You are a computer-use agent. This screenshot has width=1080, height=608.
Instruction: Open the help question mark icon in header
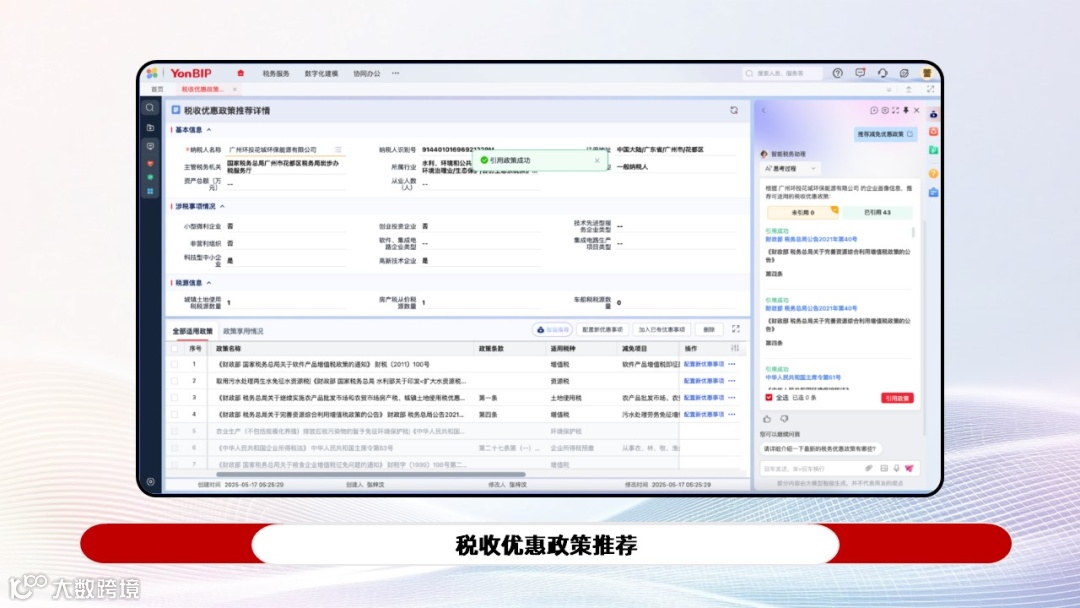838,73
